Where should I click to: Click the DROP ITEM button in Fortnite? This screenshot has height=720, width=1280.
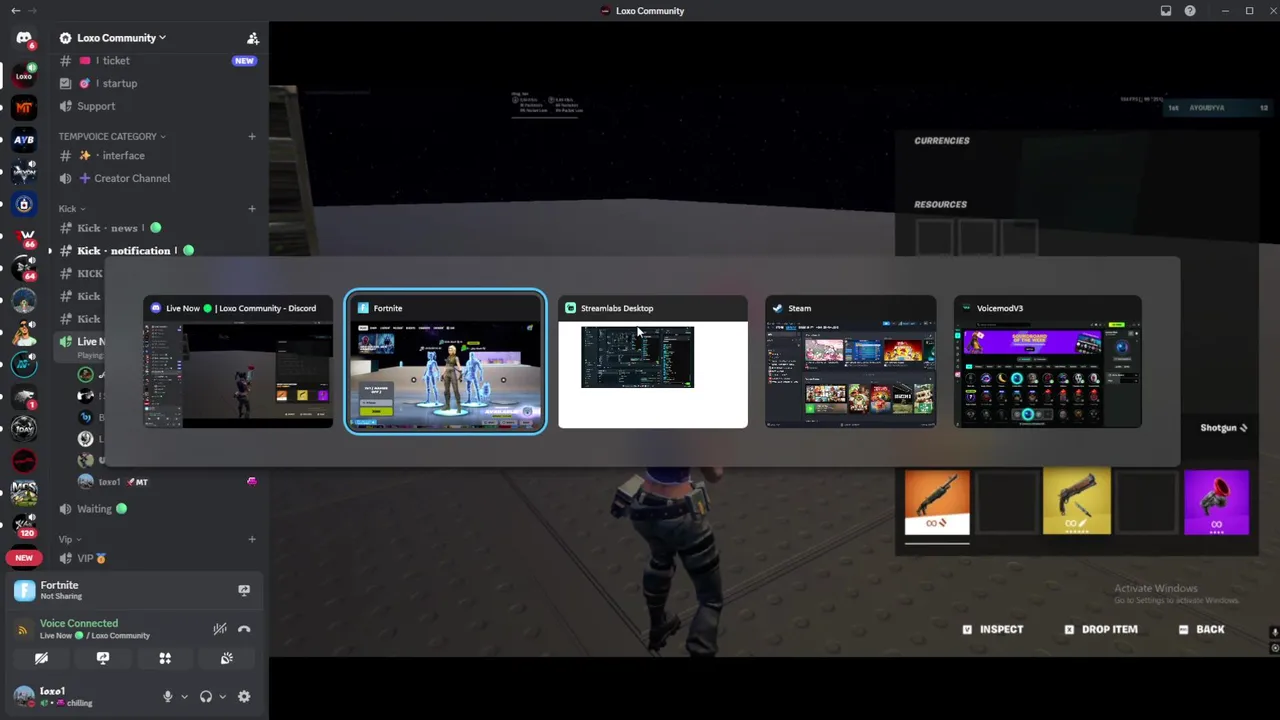pos(1101,629)
